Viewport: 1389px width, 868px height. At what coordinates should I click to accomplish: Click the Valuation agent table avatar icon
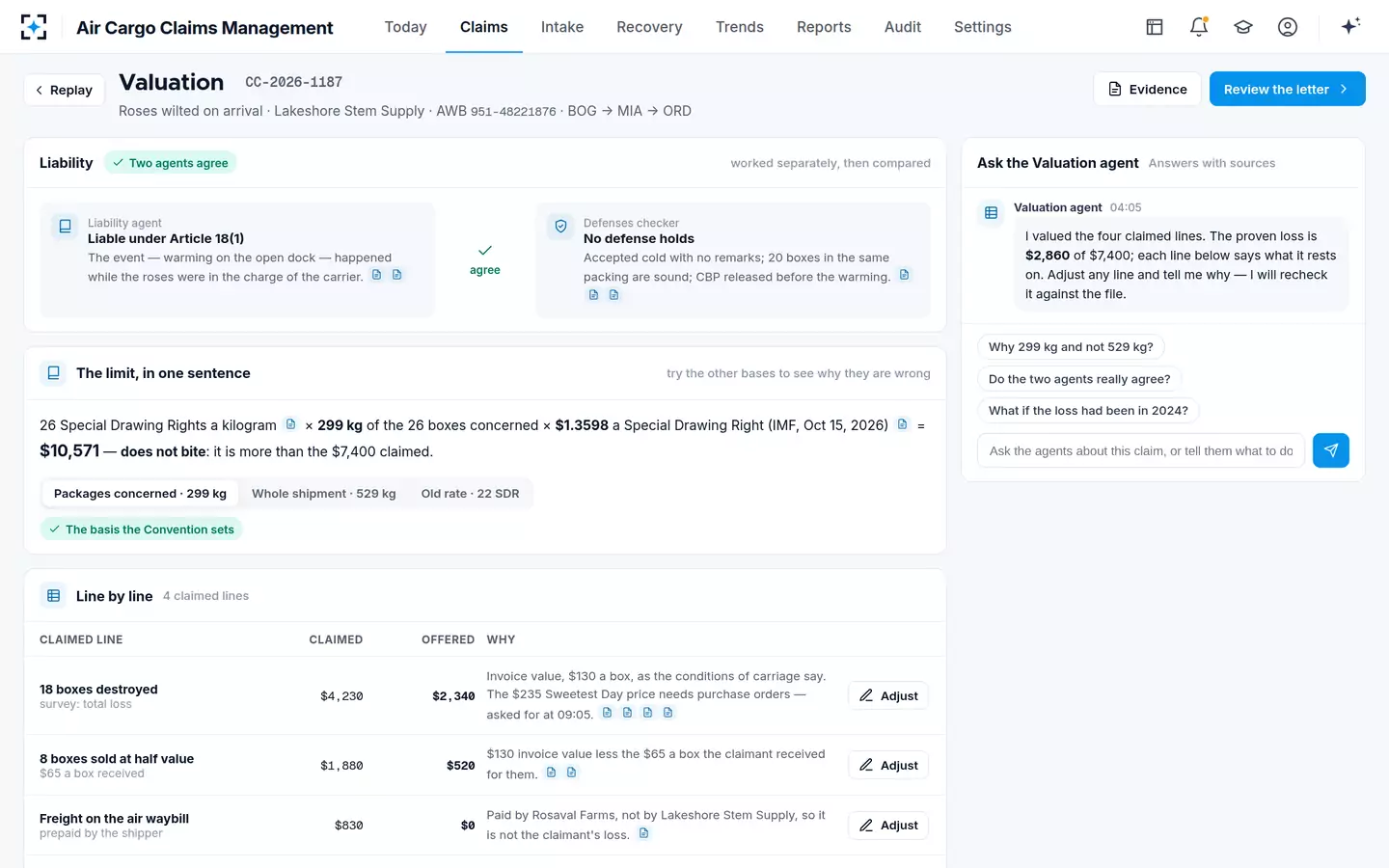tap(991, 213)
